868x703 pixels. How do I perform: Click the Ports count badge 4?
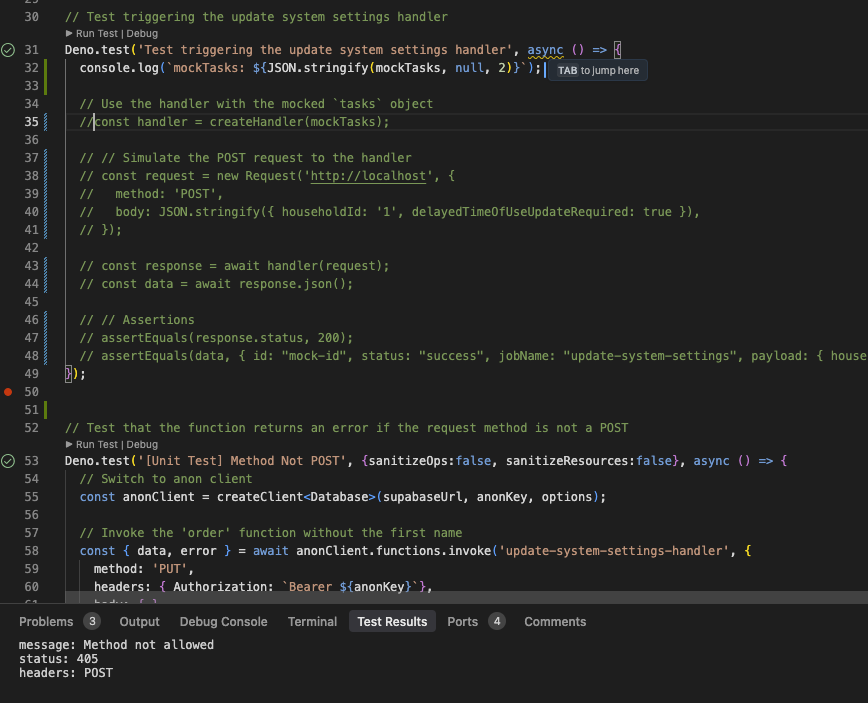[x=497, y=621]
